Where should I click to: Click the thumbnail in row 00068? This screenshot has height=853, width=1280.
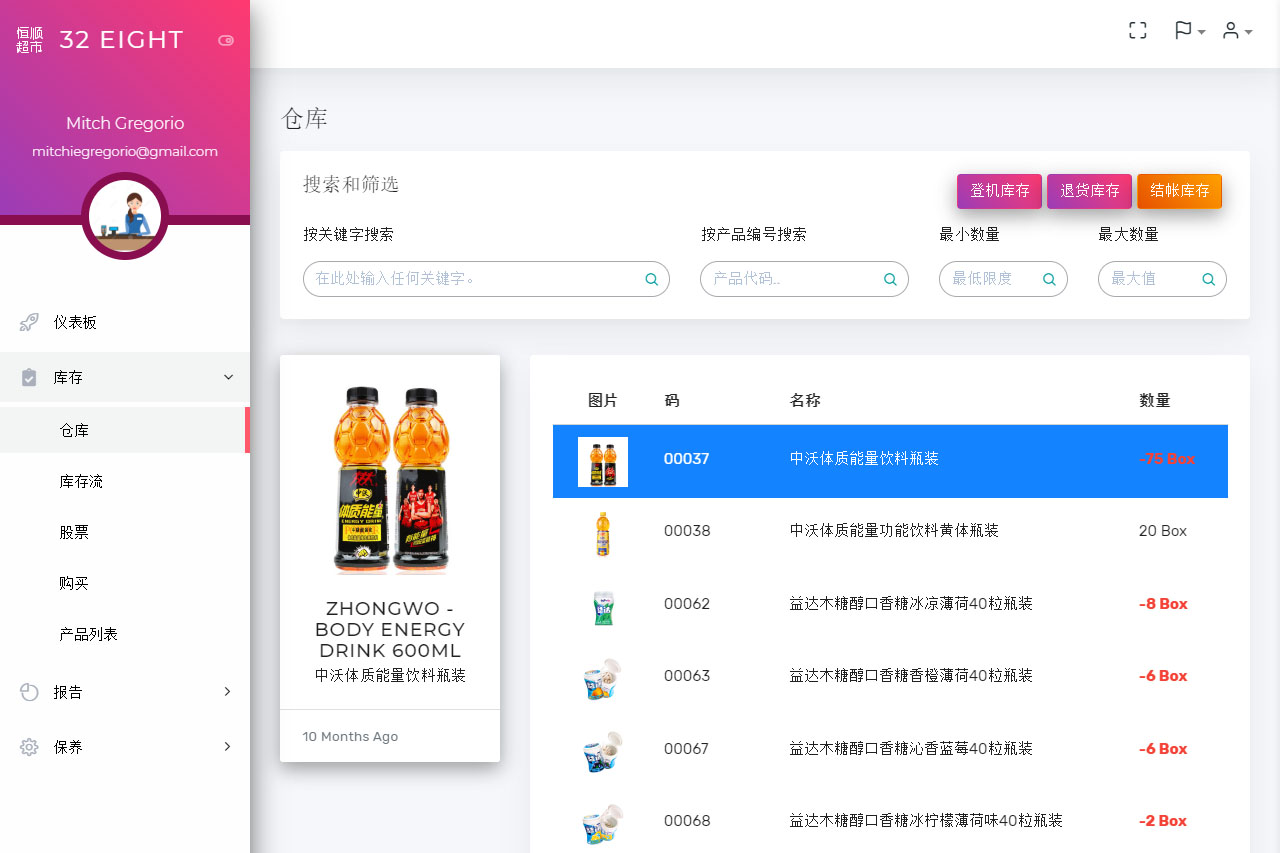tap(602, 824)
